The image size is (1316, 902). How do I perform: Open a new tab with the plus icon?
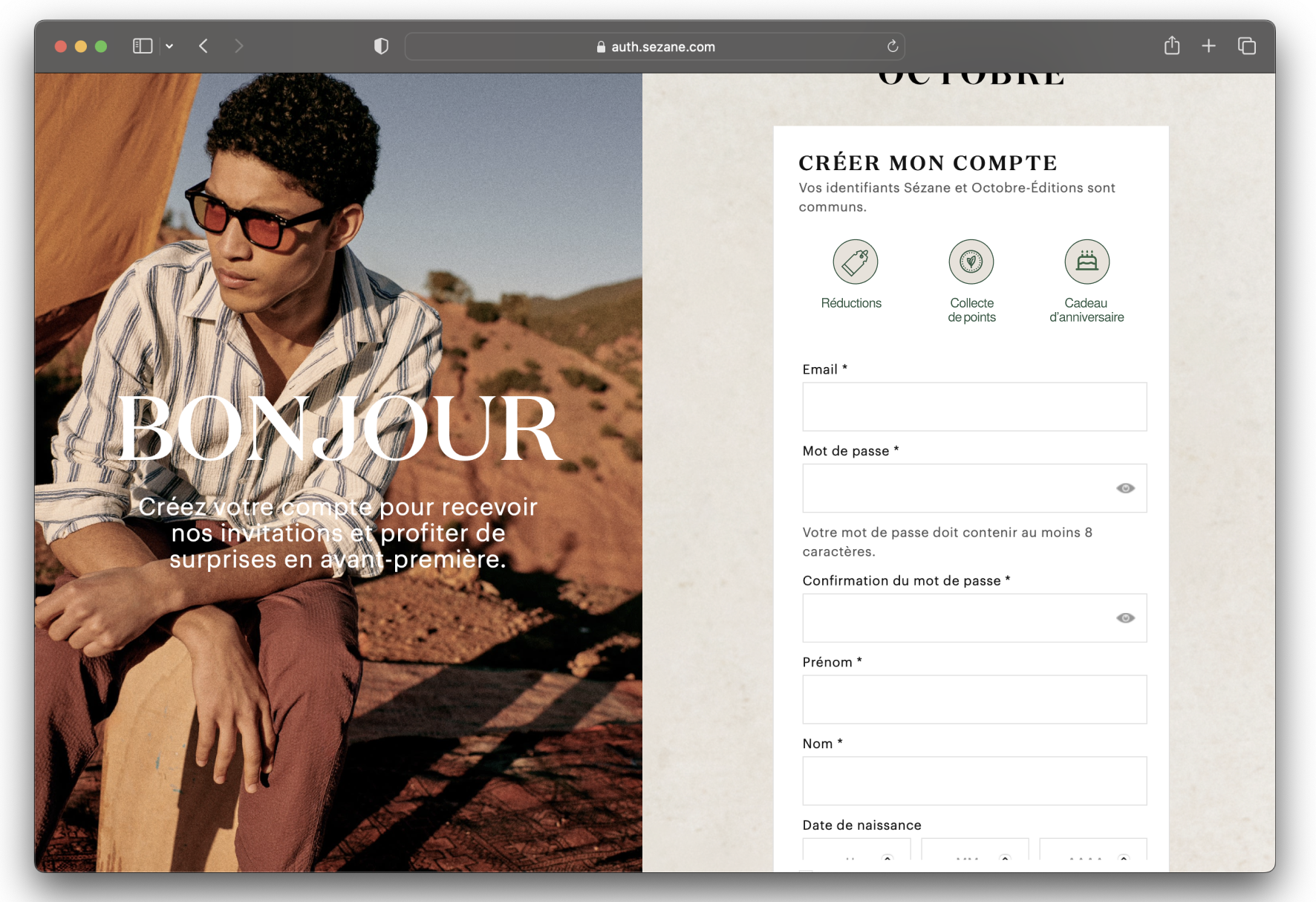(x=1209, y=46)
